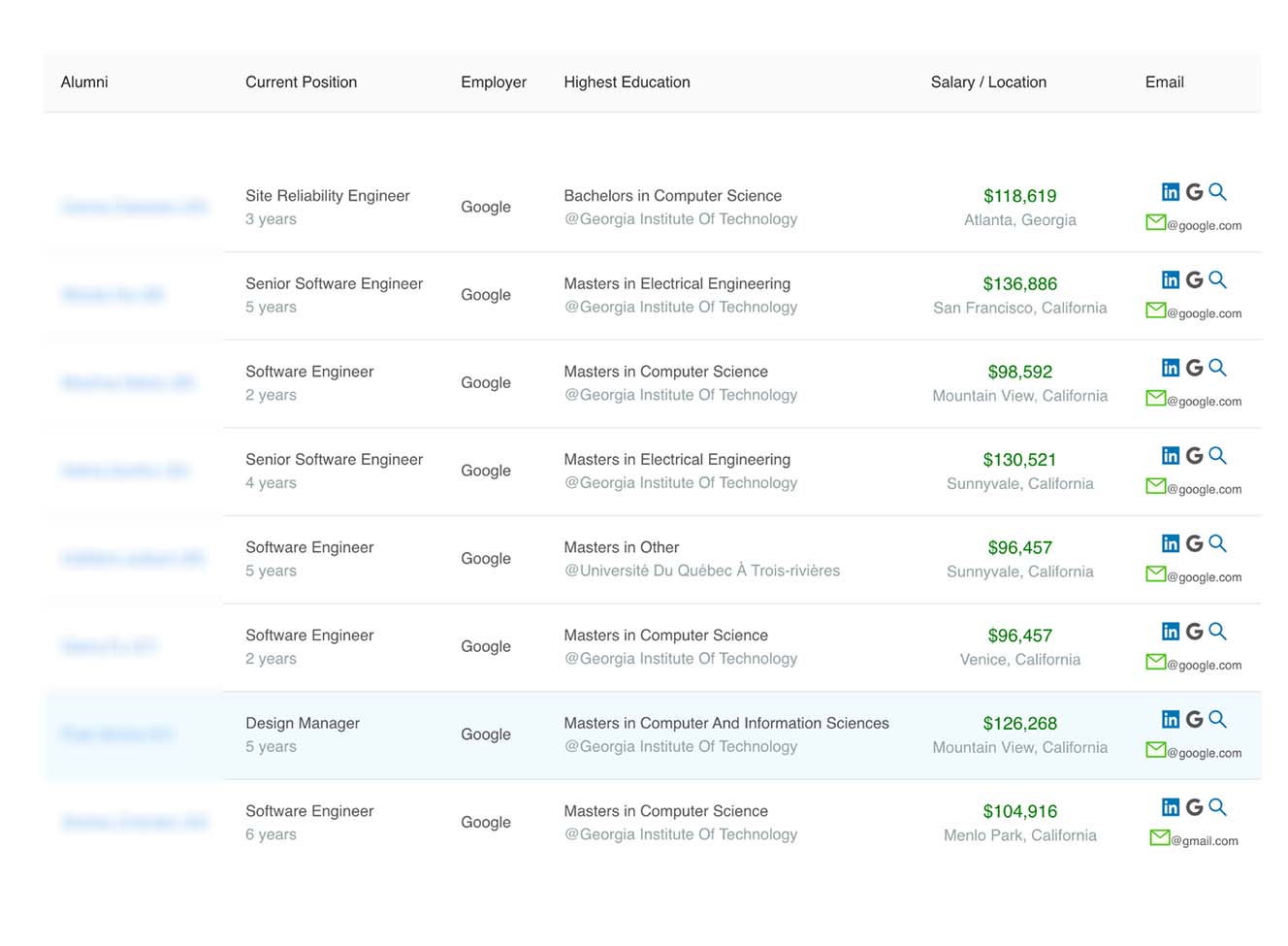
Task: Click search magnifier in the $136,886 row
Action: (x=1217, y=280)
